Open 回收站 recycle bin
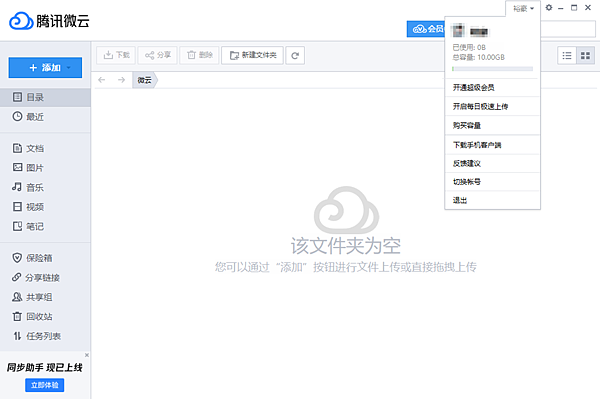Screen dimensions: 600x399 [45, 316]
